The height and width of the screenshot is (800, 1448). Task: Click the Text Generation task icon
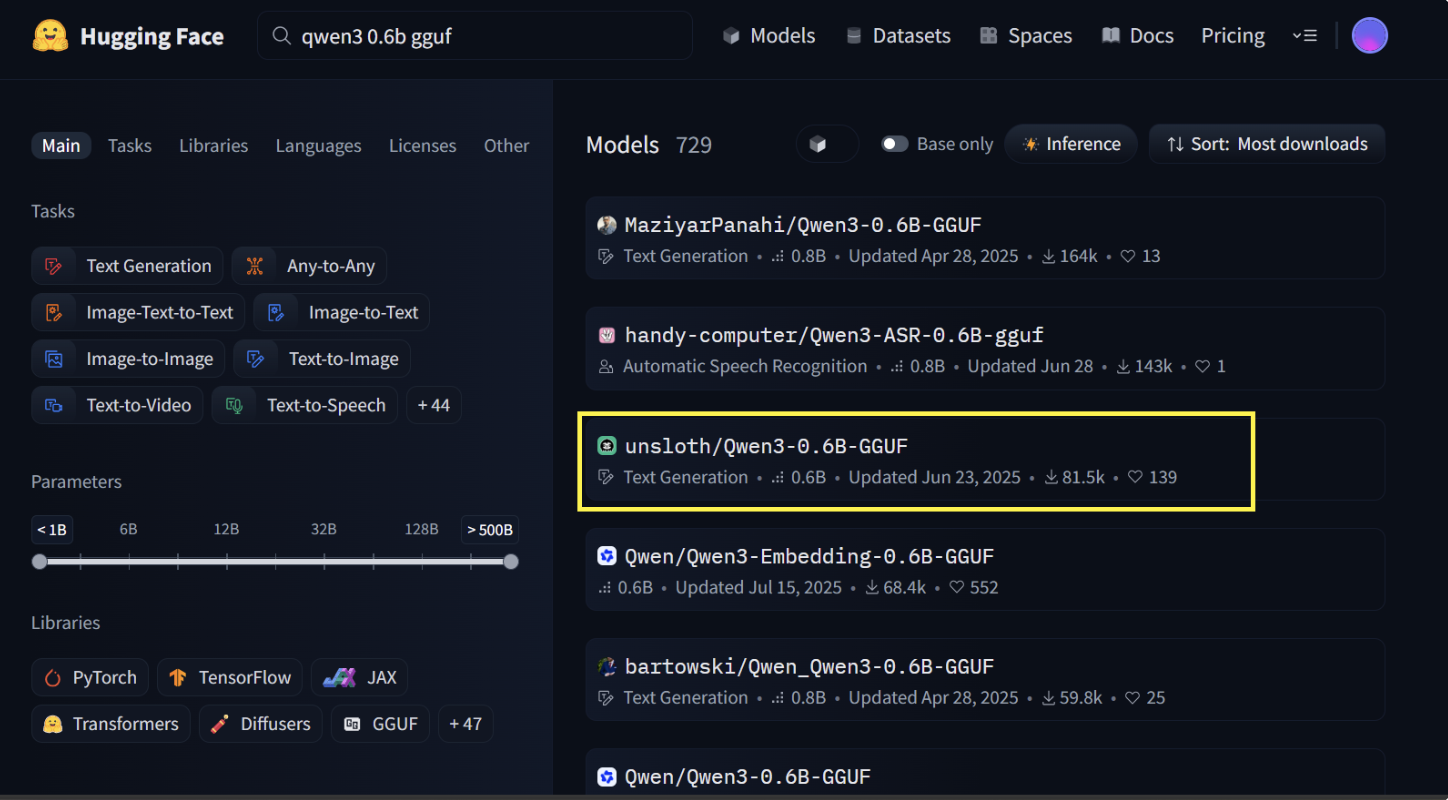[54, 266]
